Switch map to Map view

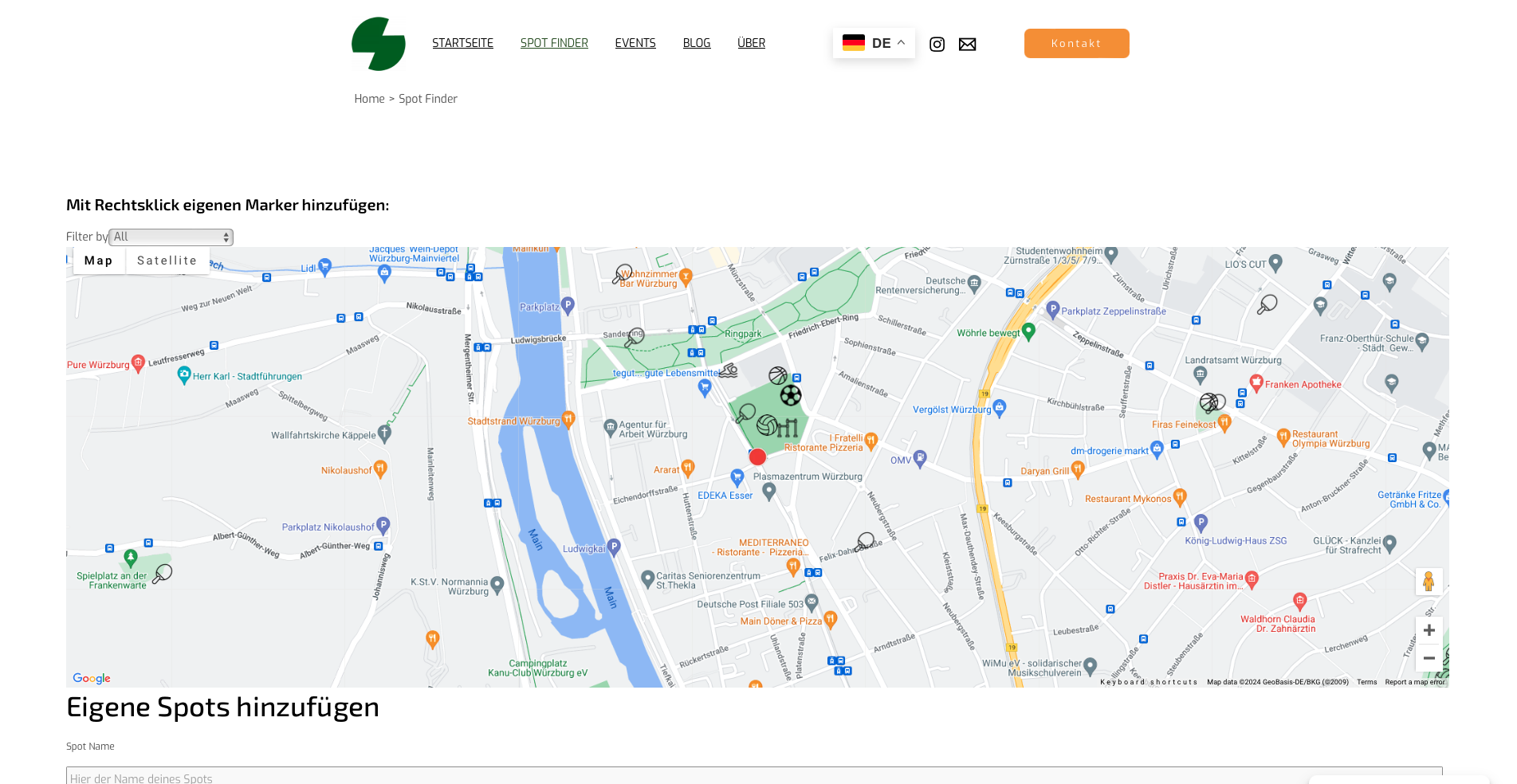[99, 261]
